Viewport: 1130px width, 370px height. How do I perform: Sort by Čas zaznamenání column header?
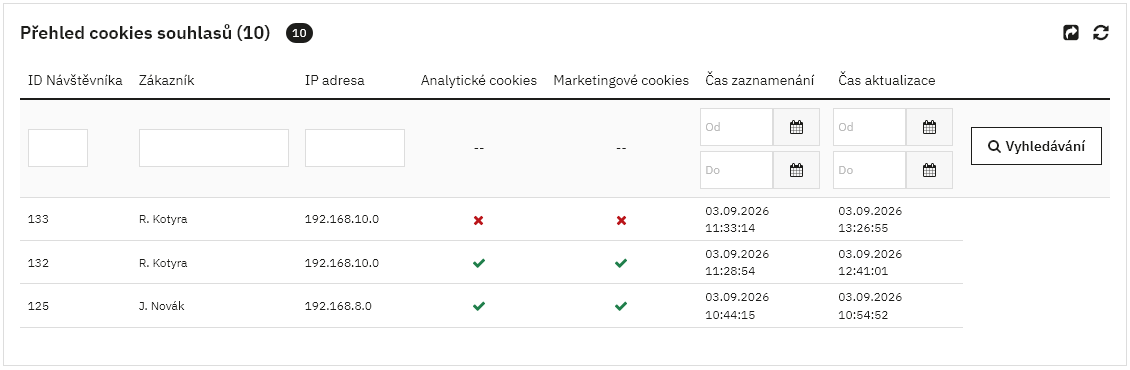(x=760, y=80)
